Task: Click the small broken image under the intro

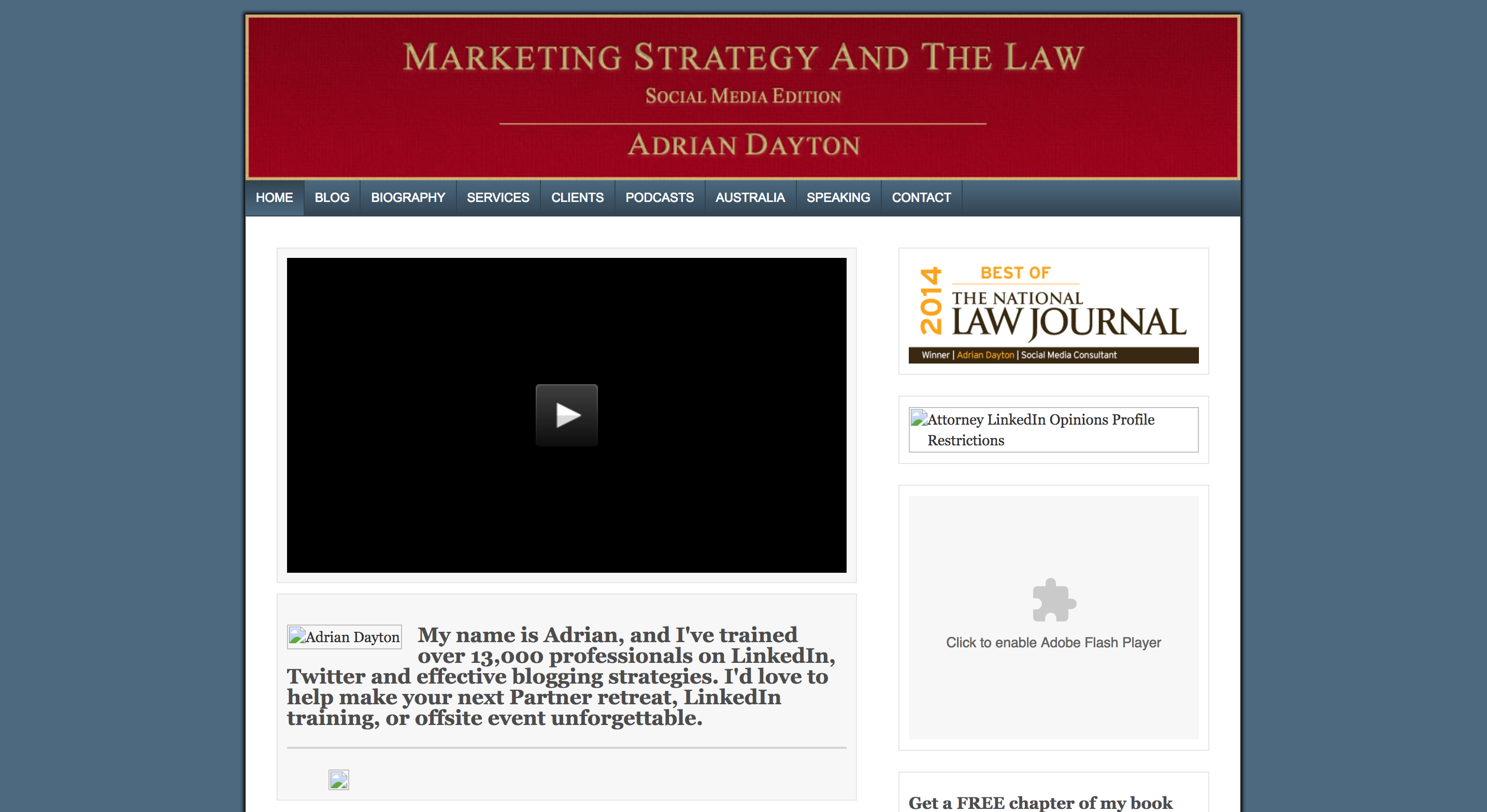Action: (338, 780)
